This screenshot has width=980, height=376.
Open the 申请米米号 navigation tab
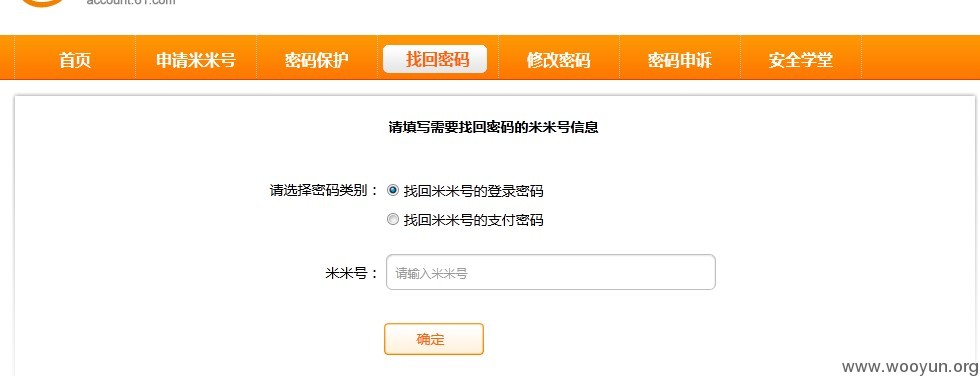[x=196, y=60]
